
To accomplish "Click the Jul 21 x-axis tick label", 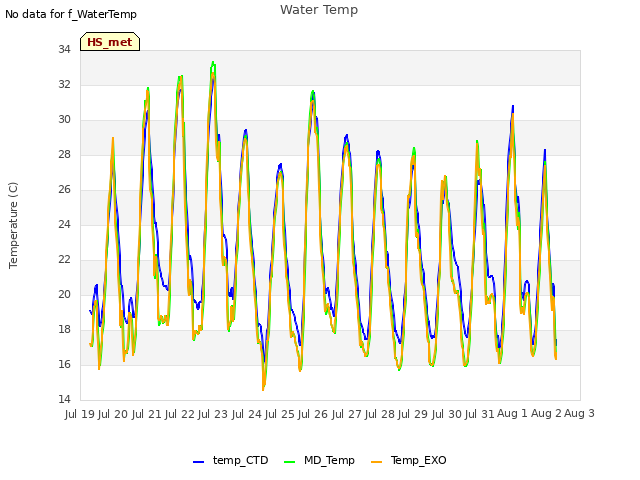I will (147, 414).
